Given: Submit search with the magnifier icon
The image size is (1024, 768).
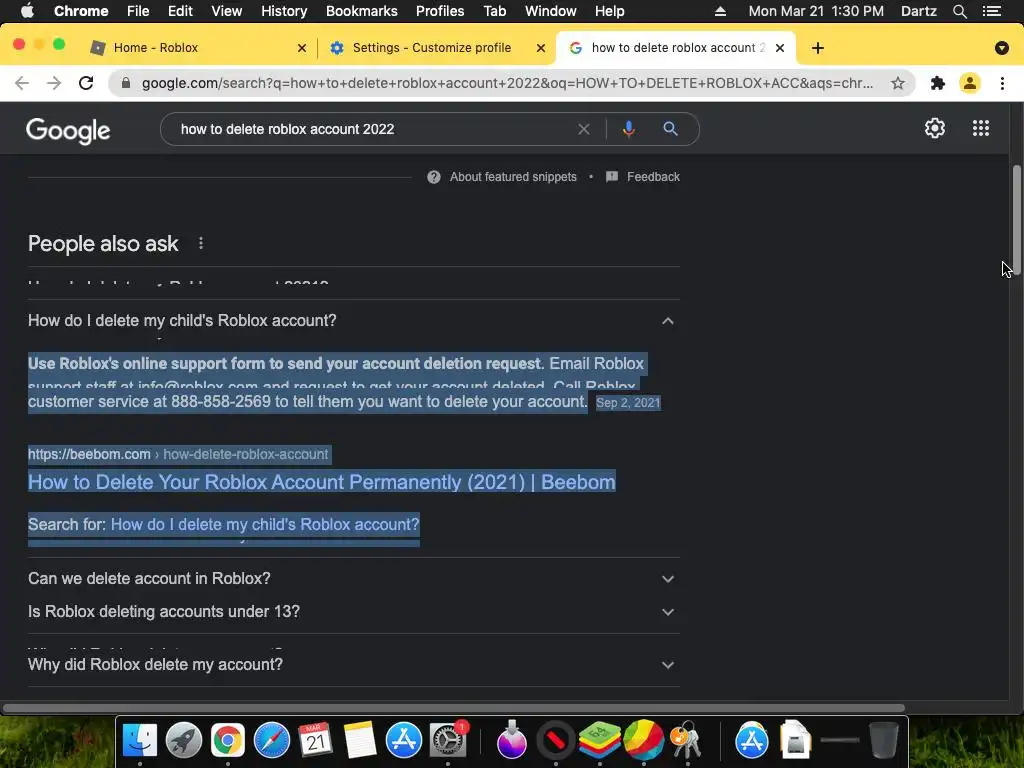Looking at the screenshot, I should point(670,129).
